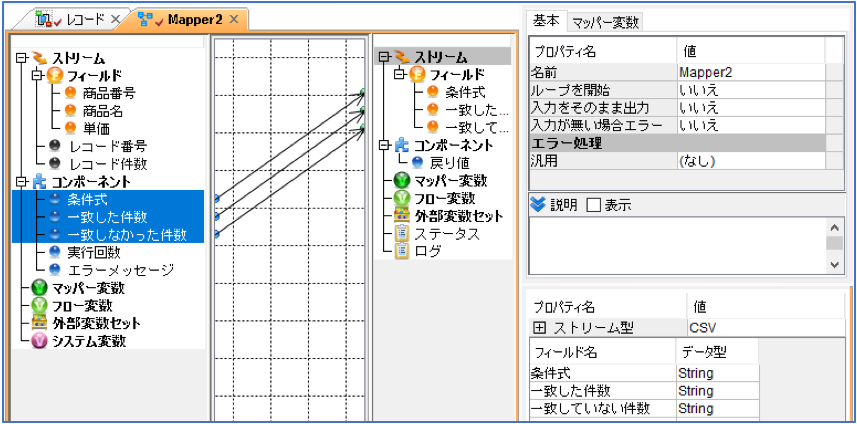This screenshot has width=857, height=424.
Task: Select 一致した件数 in the left tree
Action: pos(108,217)
